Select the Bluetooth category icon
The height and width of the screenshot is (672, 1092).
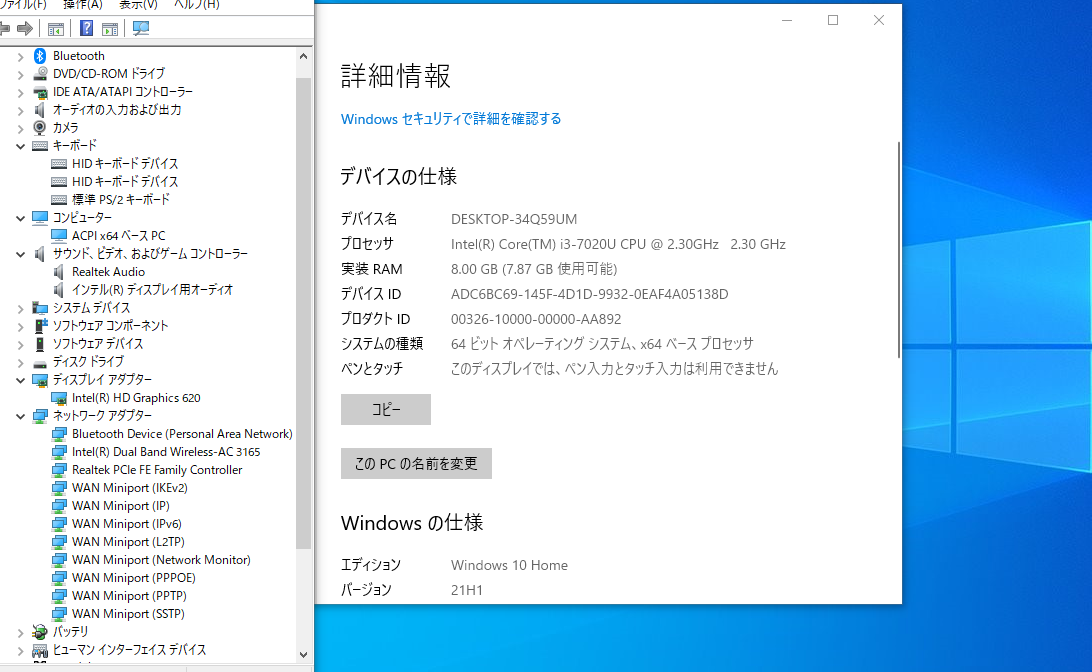click(x=40, y=56)
